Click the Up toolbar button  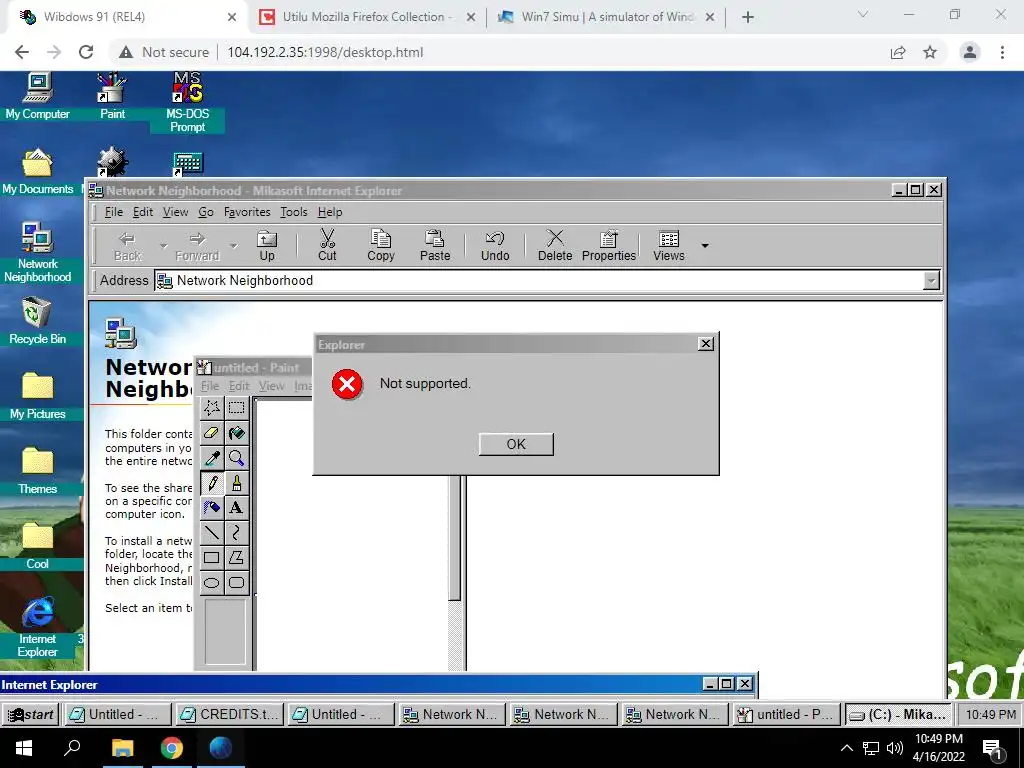coord(267,246)
